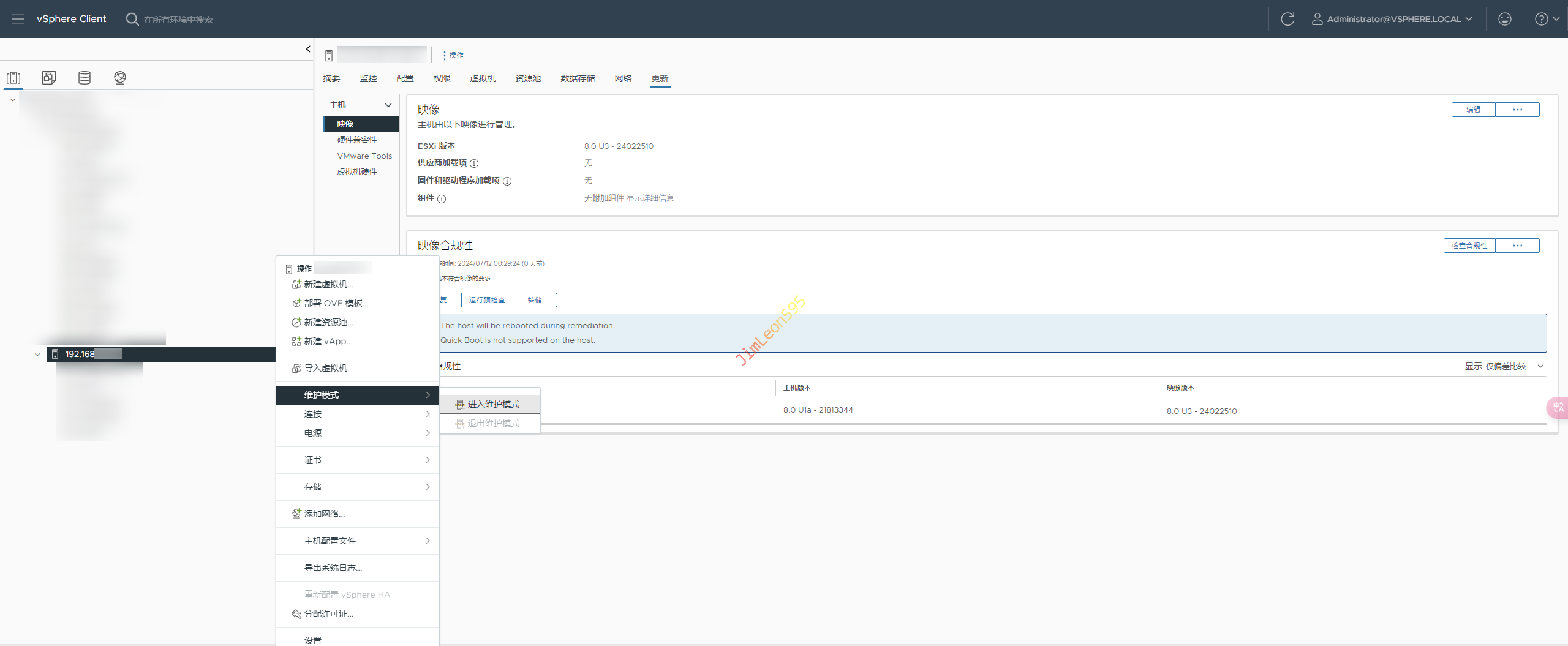Click 显示详细信息 link for components

coord(650,198)
